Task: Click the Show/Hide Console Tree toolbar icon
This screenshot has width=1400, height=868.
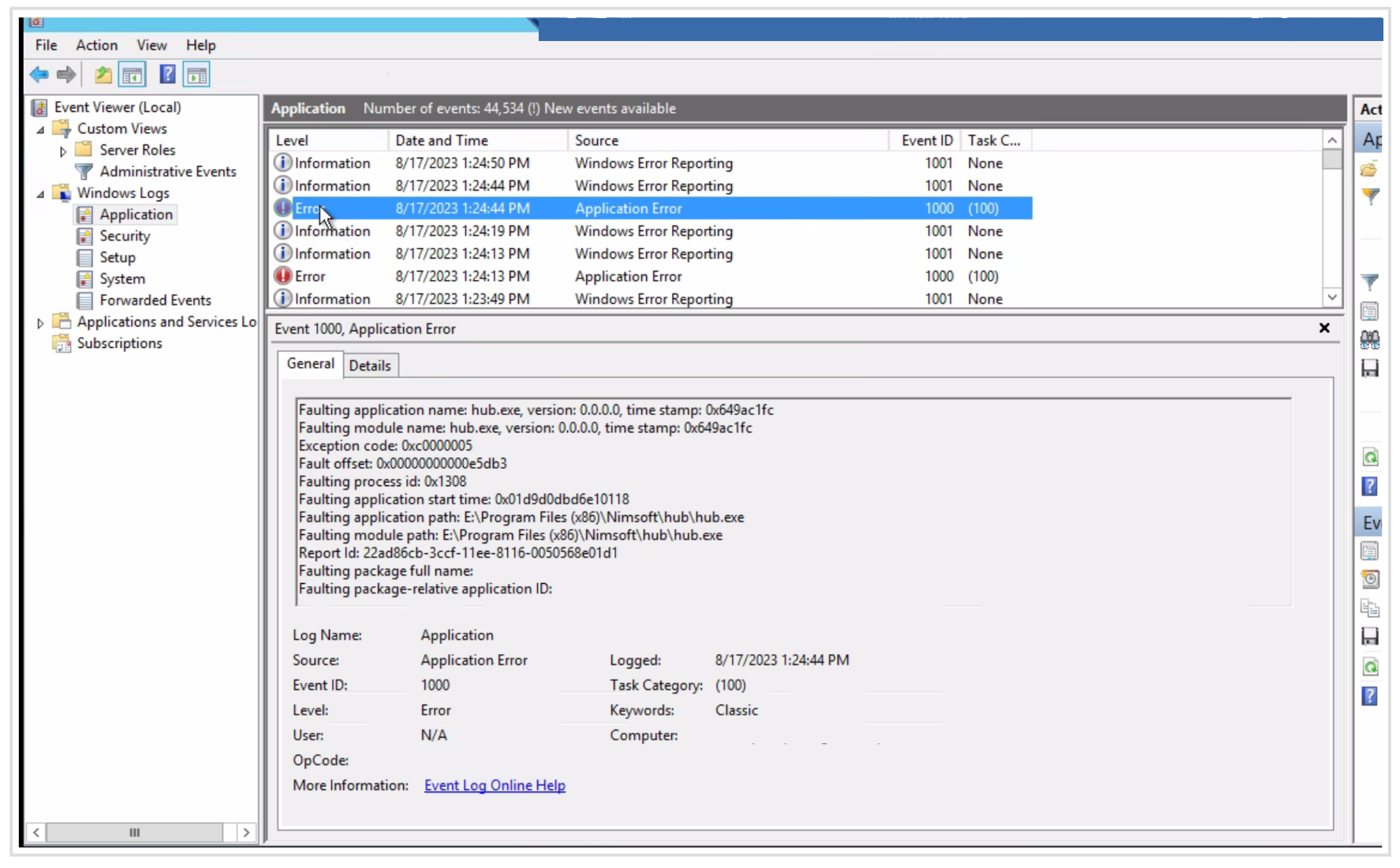Action: tap(132, 75)
